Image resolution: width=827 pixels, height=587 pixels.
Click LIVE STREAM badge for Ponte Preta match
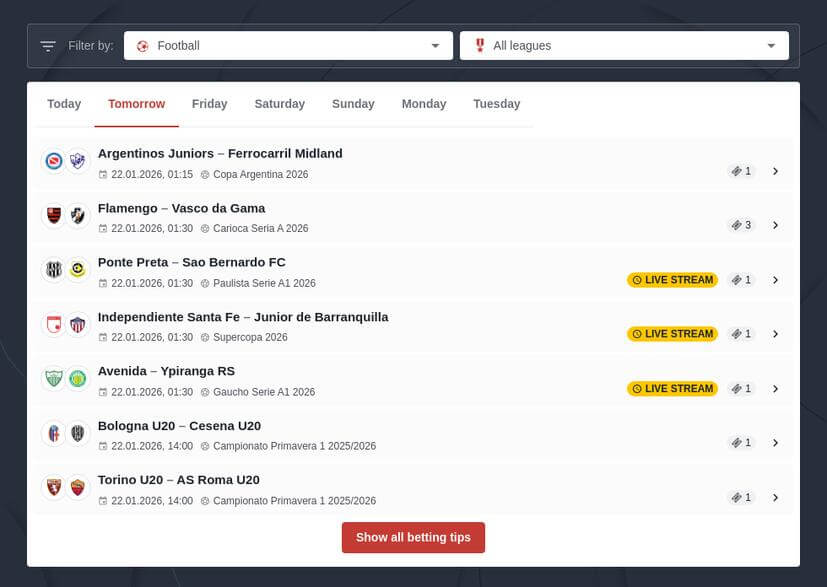tap(672, 280)
